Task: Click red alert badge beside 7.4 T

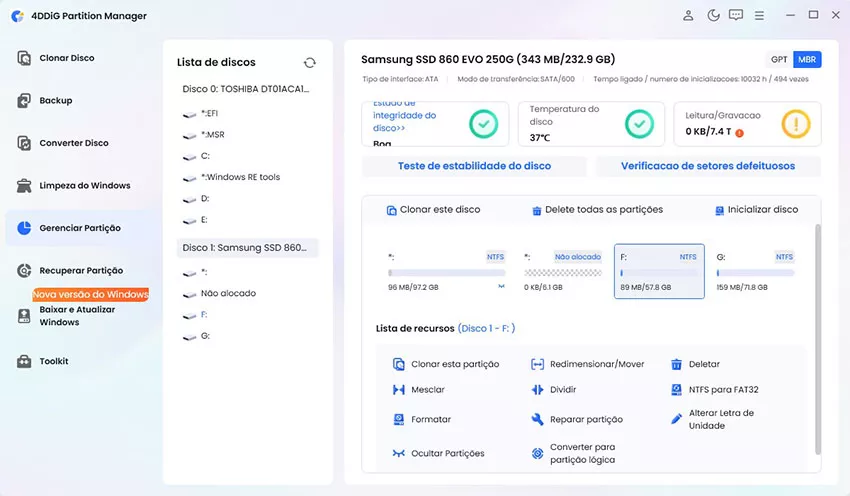Action: [x=739, y=133]
